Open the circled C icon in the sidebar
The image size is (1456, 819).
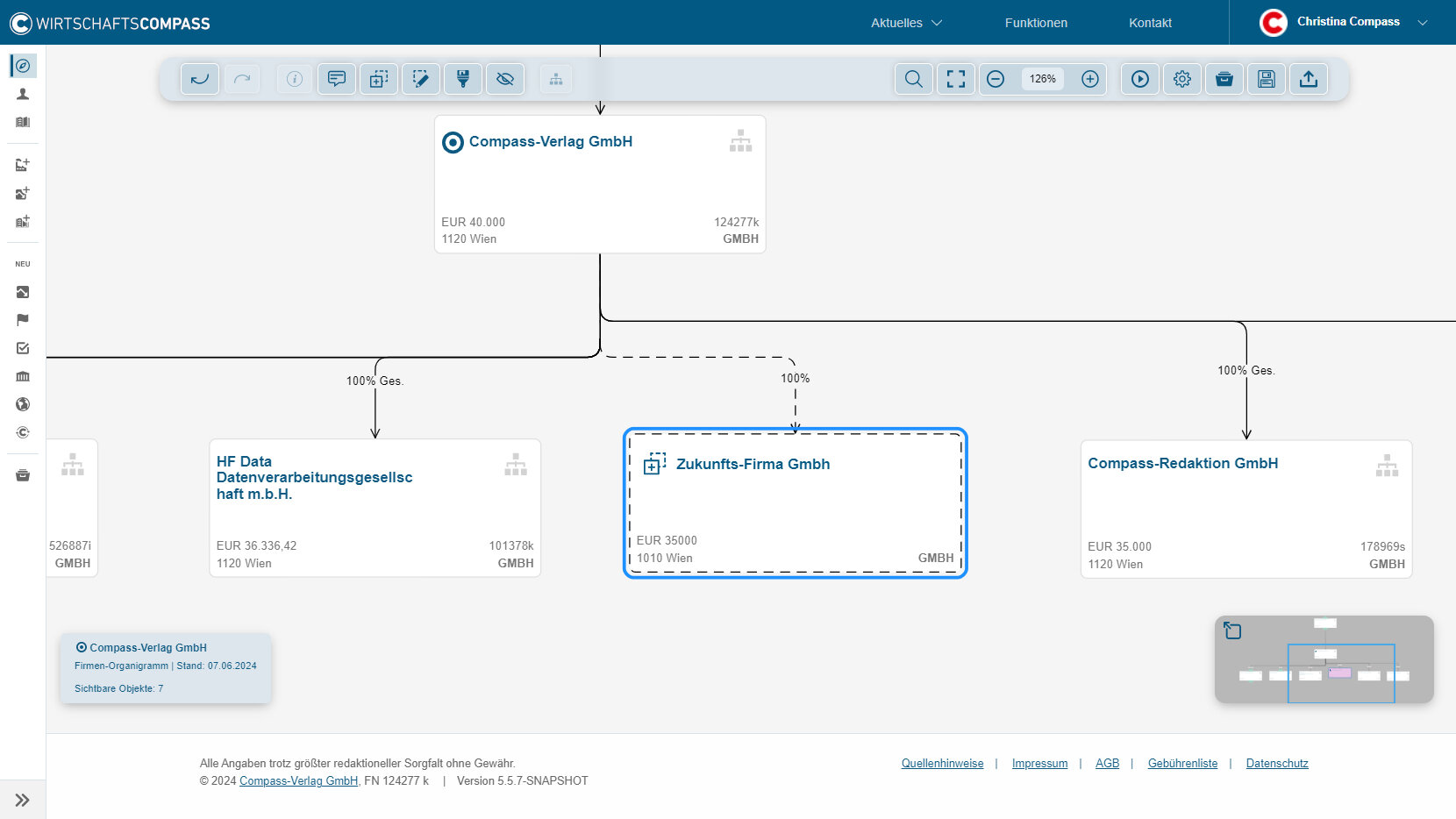(23, 432)
